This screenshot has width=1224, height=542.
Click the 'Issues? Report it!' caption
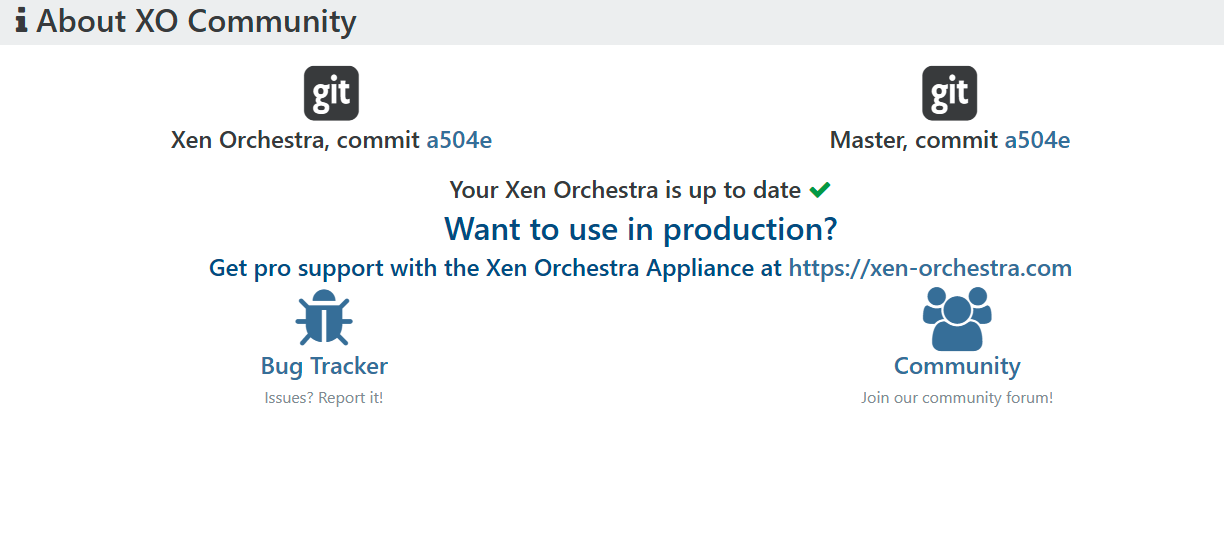coord(324,398)
